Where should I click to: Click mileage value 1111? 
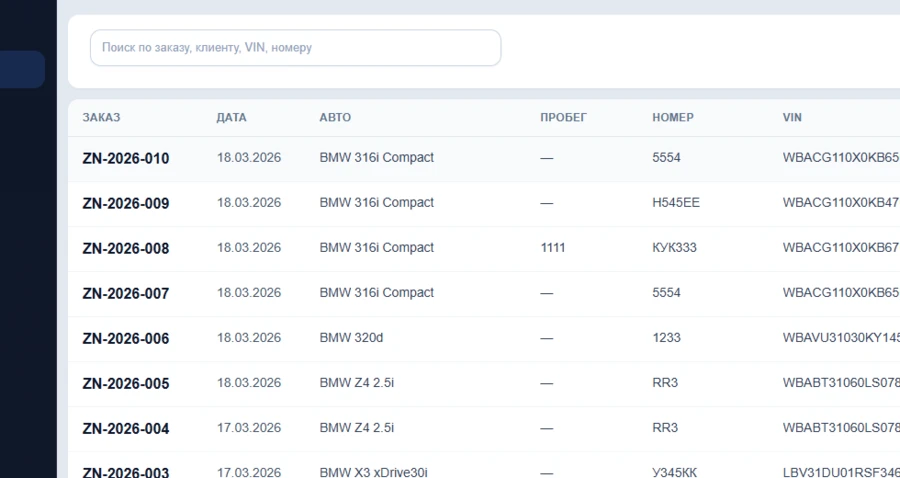(x=553, y=248)
